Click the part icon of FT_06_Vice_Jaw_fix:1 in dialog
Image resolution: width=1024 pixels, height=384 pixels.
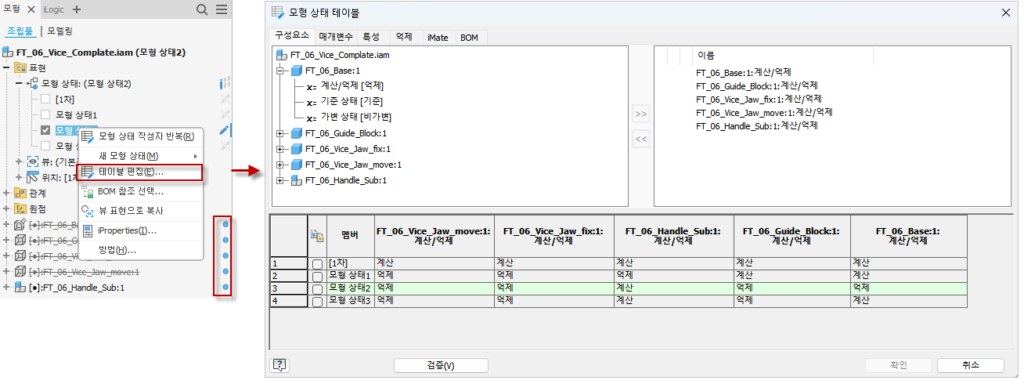pos(295,149)
